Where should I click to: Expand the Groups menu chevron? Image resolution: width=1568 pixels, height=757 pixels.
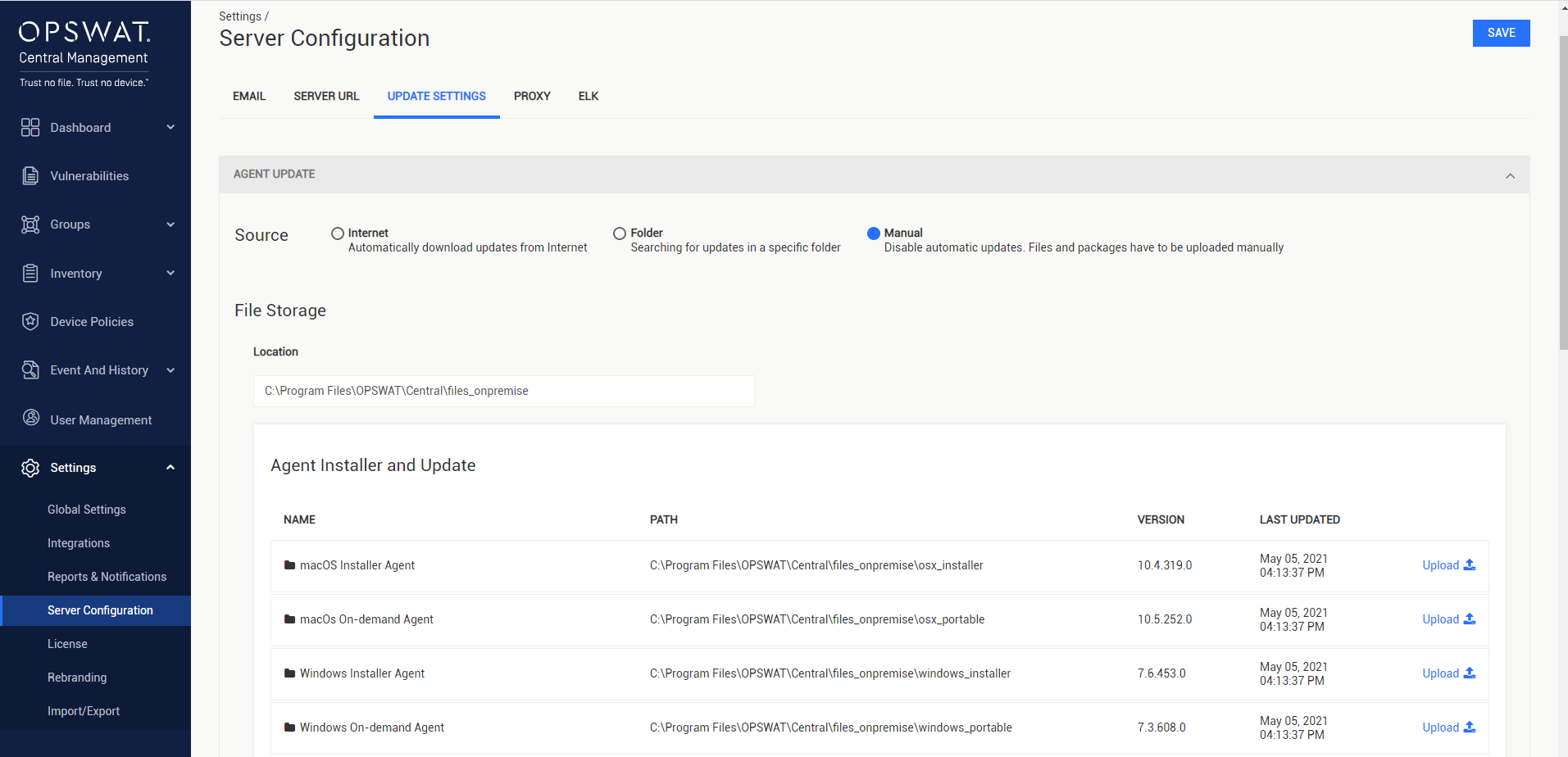(x=170, y=224)
